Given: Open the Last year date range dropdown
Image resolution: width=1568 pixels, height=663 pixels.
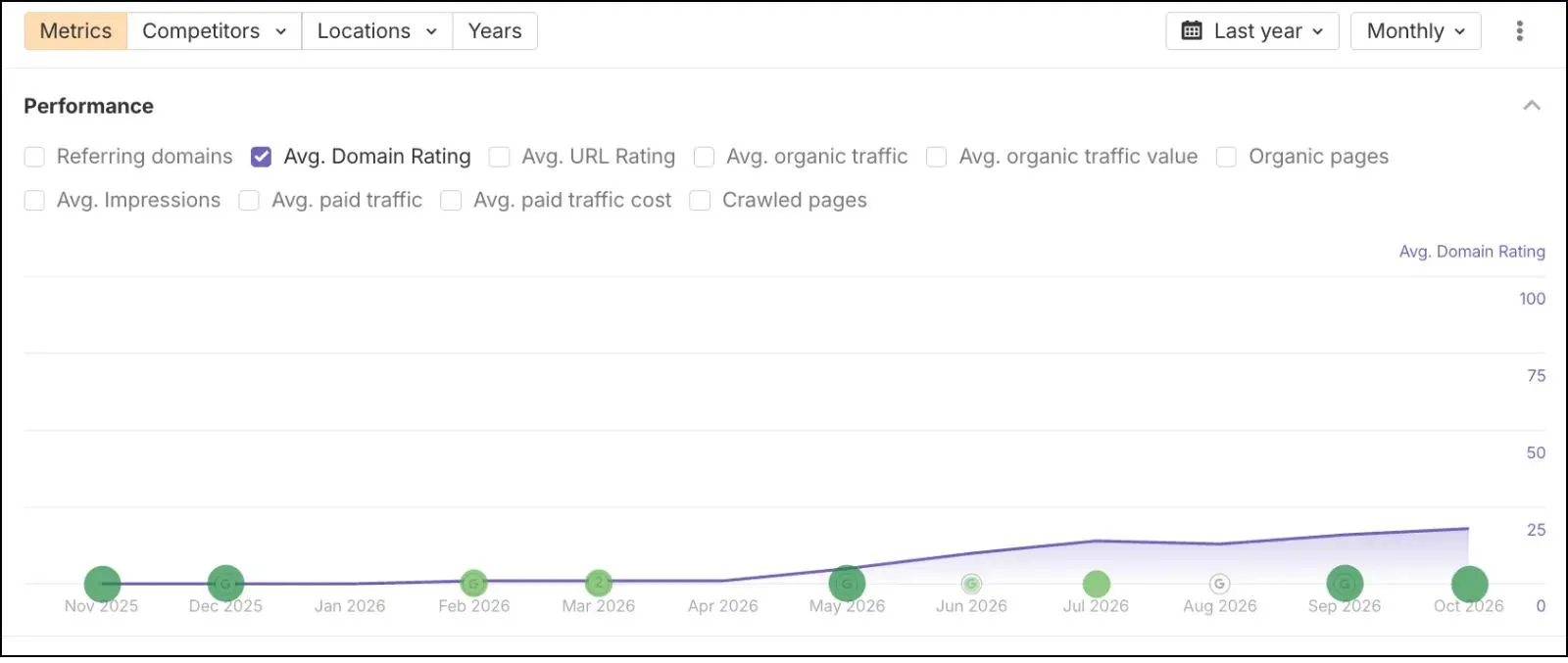Looking at the screenshot, I should click(1252, 31).
